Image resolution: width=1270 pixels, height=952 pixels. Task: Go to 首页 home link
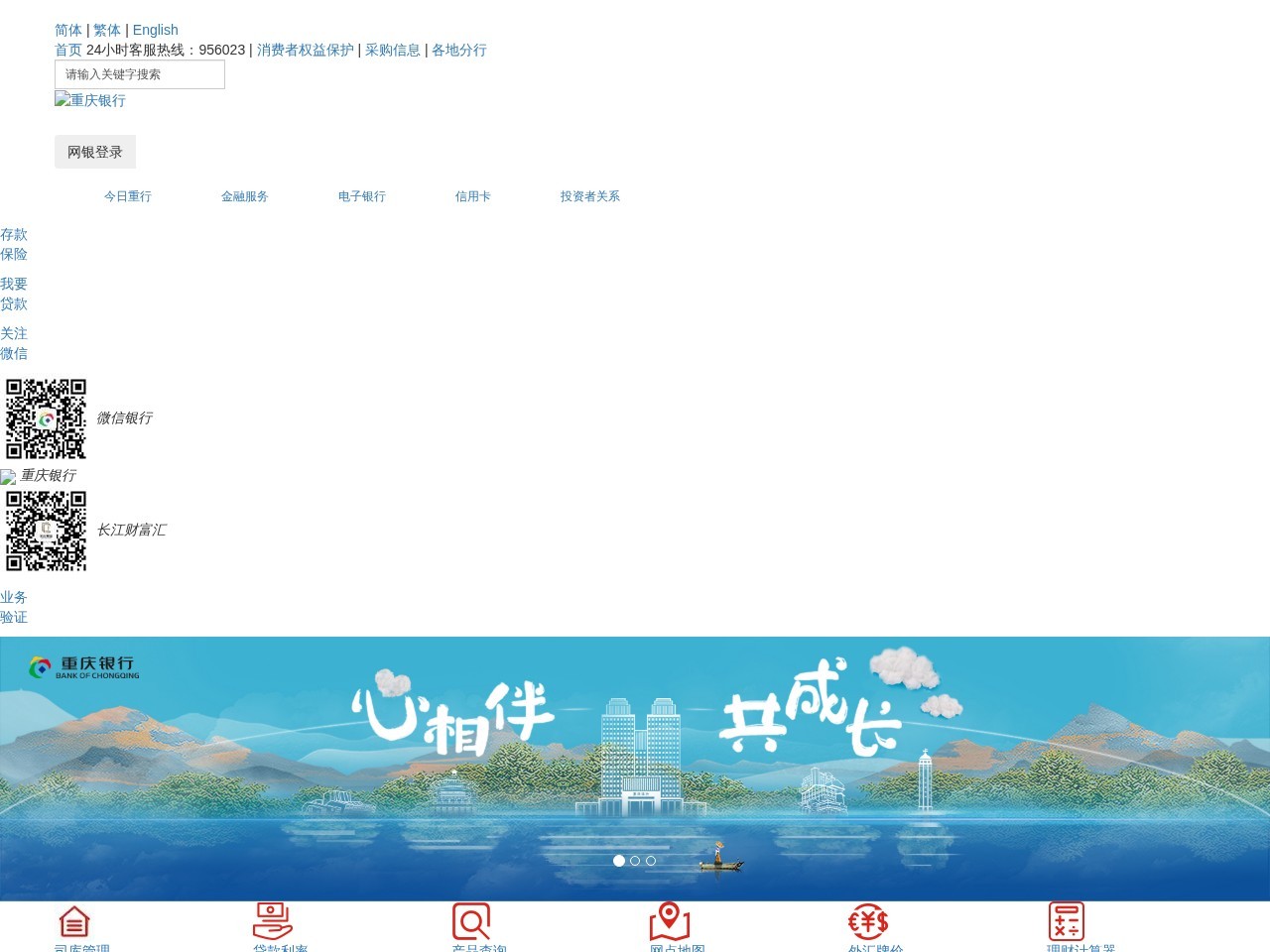click(x=68, y=50)
